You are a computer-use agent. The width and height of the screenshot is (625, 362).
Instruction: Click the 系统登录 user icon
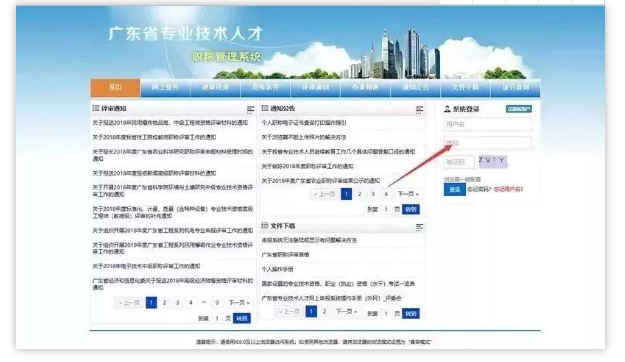point(447,109)
